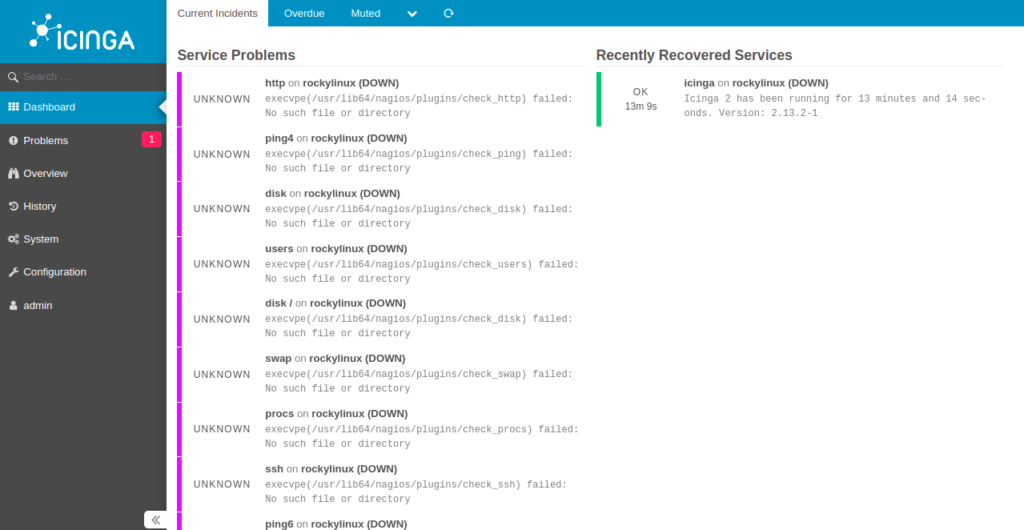Select the Current Incidents tab

[217, 13]
